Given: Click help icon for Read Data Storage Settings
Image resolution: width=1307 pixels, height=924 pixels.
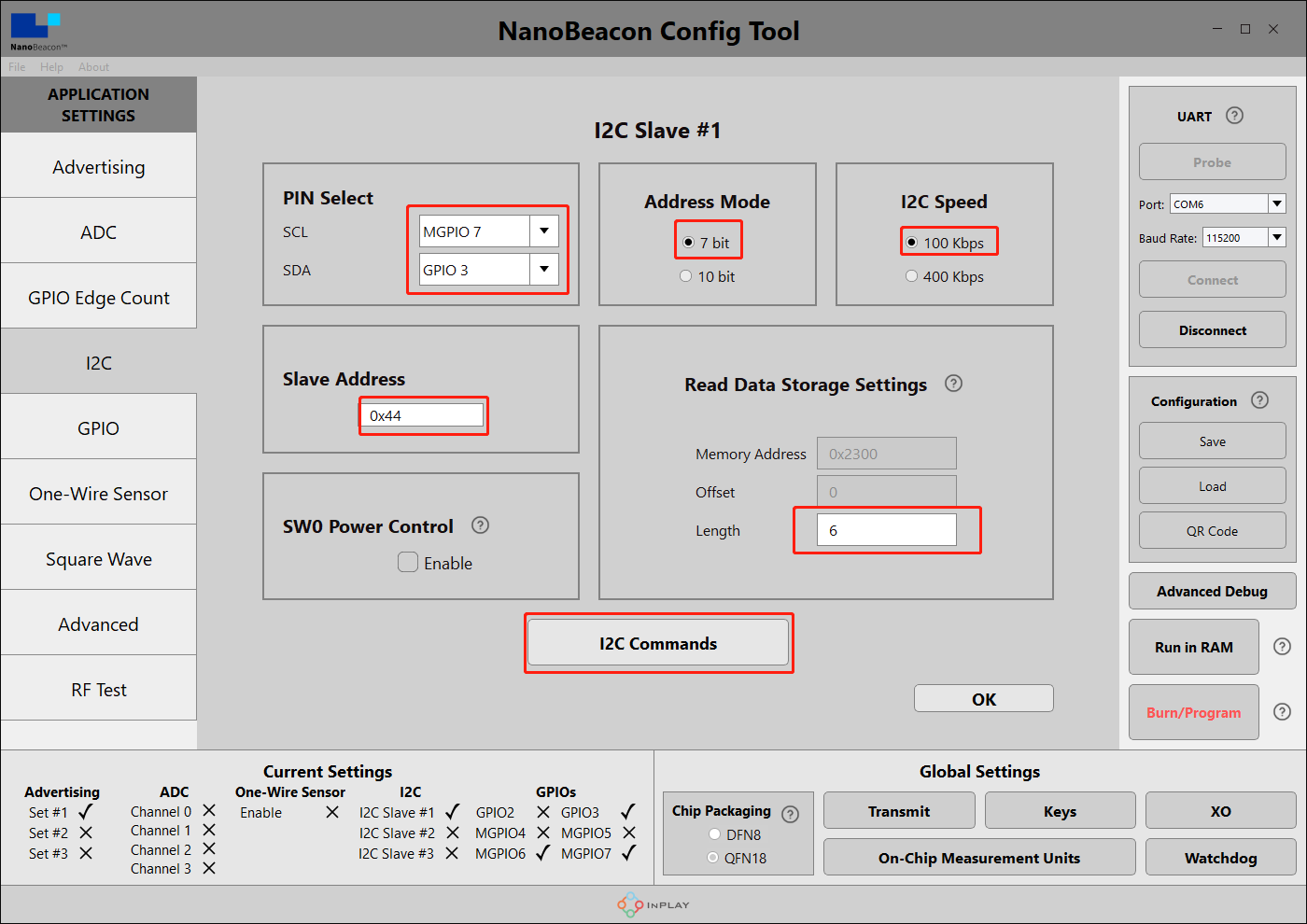Looking at the screenshot, I should [x=953, y=384].
